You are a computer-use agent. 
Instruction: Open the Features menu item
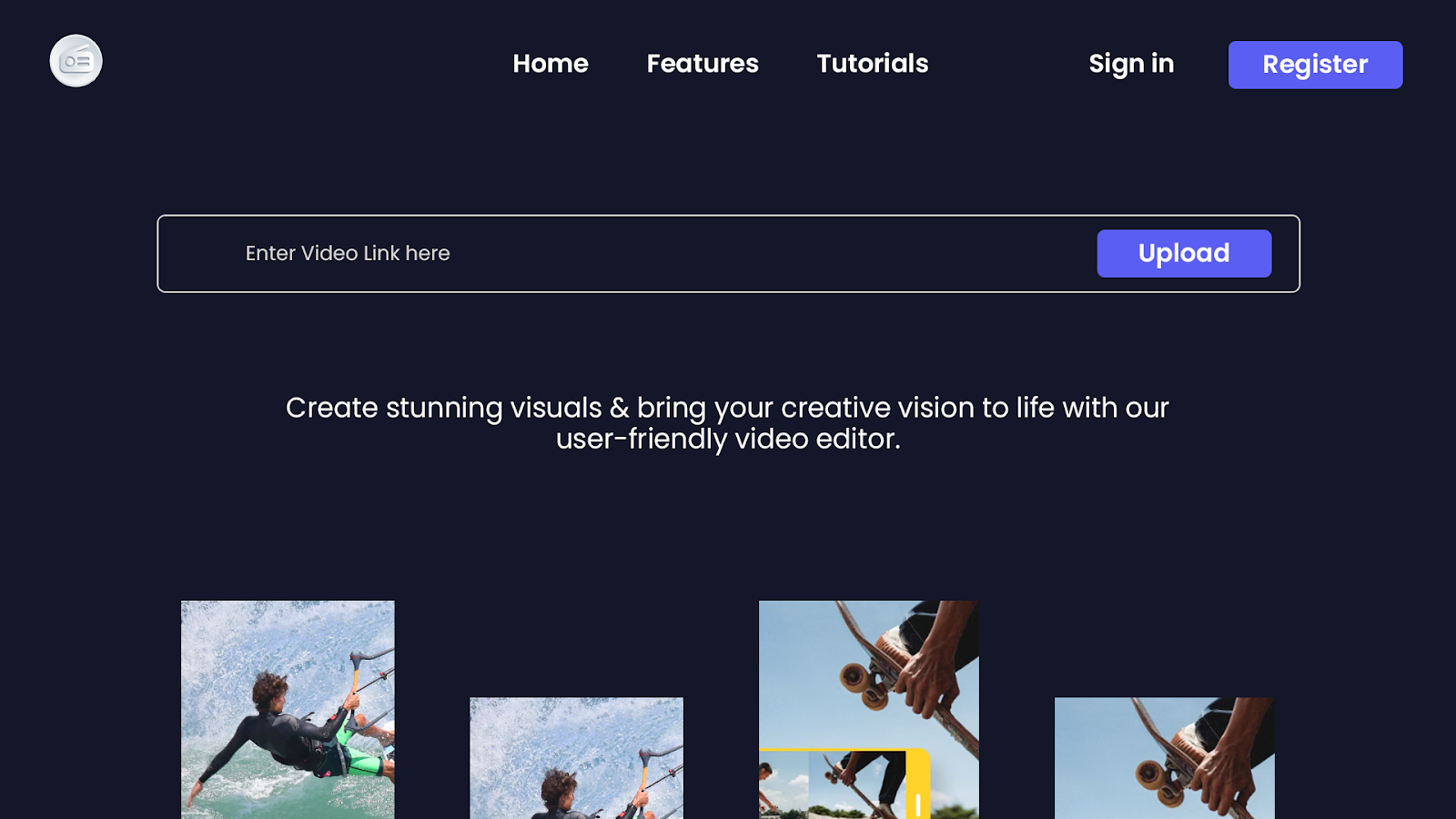[x=703, y=64]
